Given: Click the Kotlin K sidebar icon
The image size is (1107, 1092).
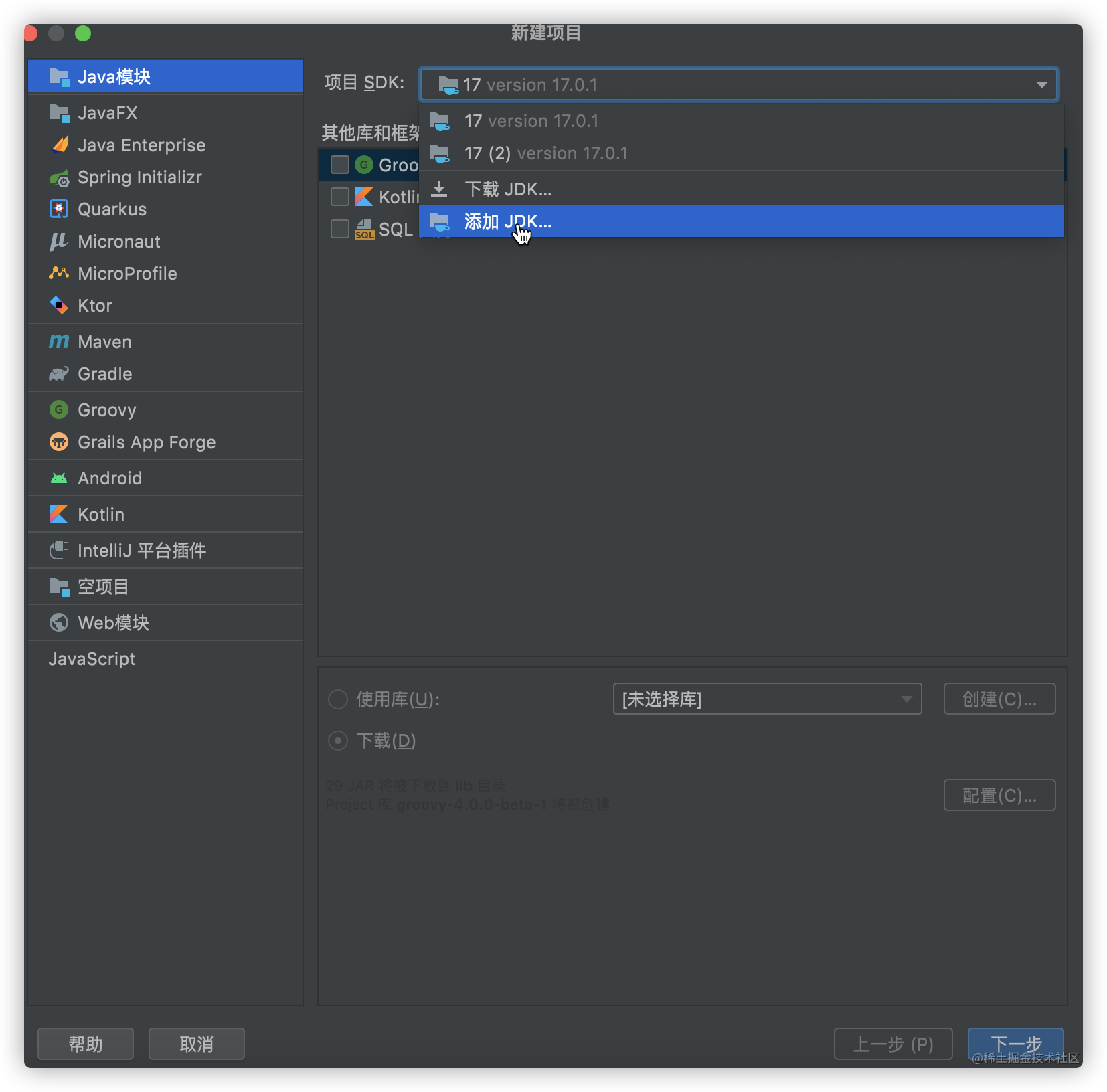Looking at the screenshot, I should tap(59, 515).
